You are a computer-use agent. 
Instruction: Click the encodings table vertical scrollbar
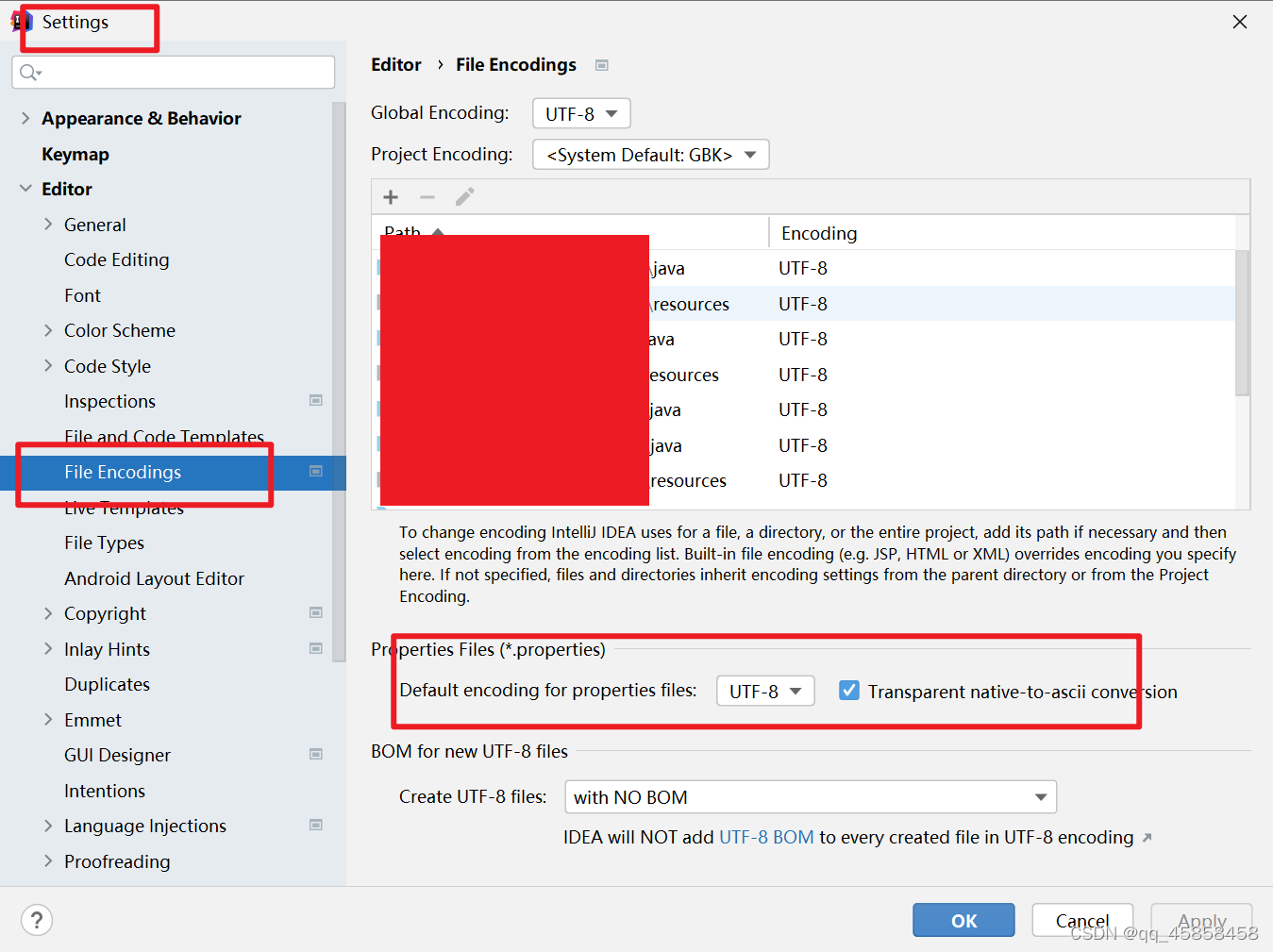click(1242, 323)
